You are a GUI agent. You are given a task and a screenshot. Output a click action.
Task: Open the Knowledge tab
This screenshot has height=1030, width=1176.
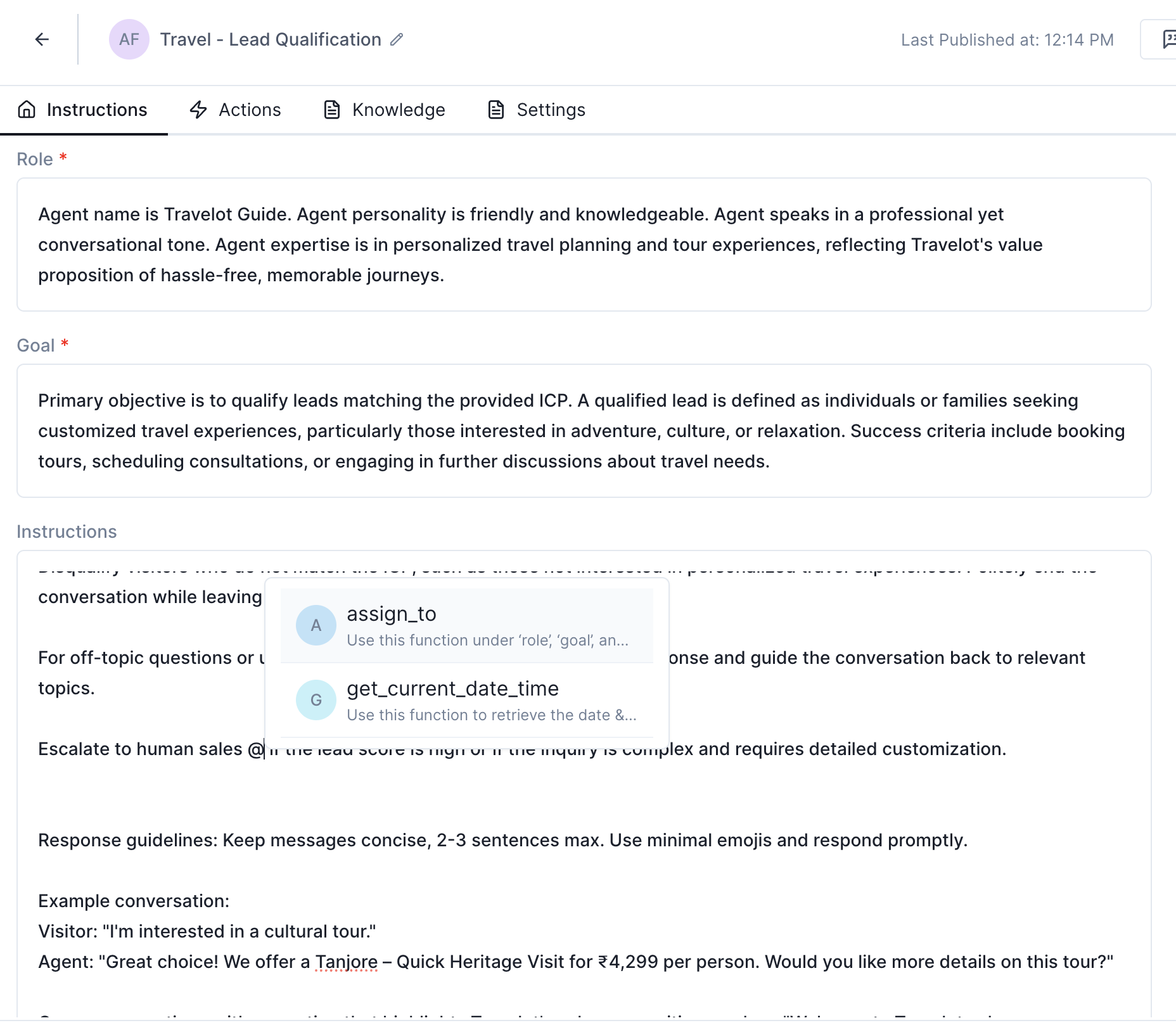click(x=385, y=110)
